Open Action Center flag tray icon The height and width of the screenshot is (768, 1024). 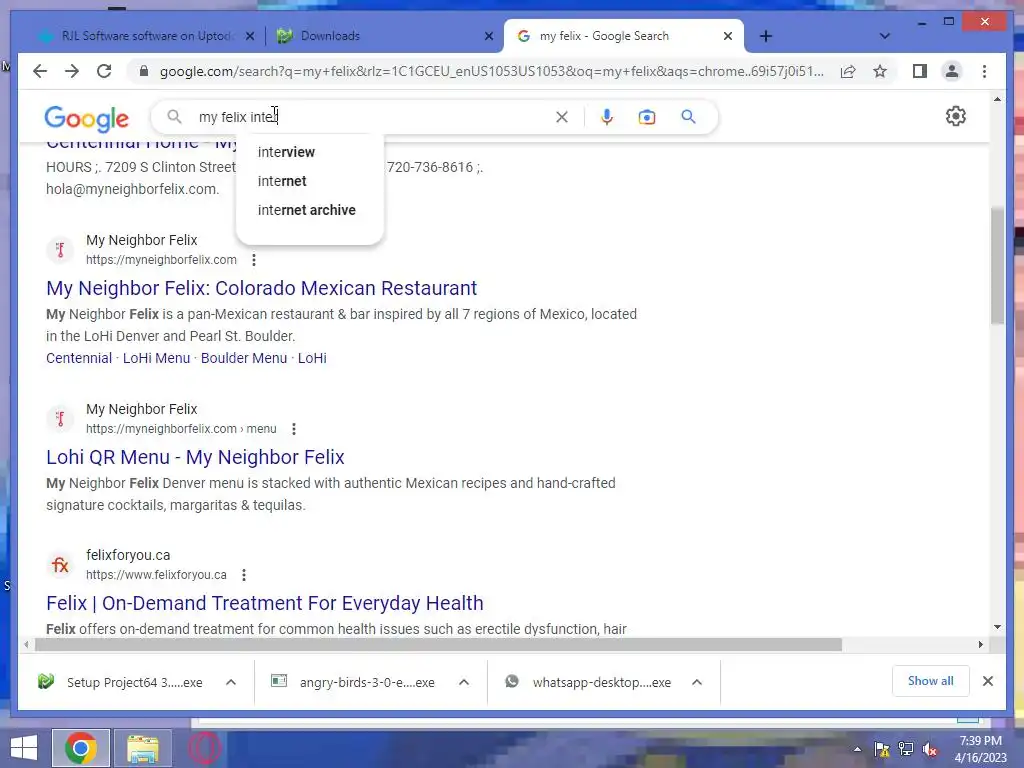pyautogui.click(x=882, y=749)
